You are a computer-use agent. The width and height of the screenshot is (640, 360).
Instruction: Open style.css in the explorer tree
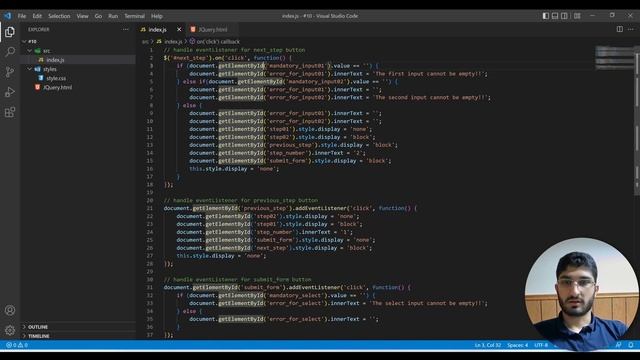[56, 78]
